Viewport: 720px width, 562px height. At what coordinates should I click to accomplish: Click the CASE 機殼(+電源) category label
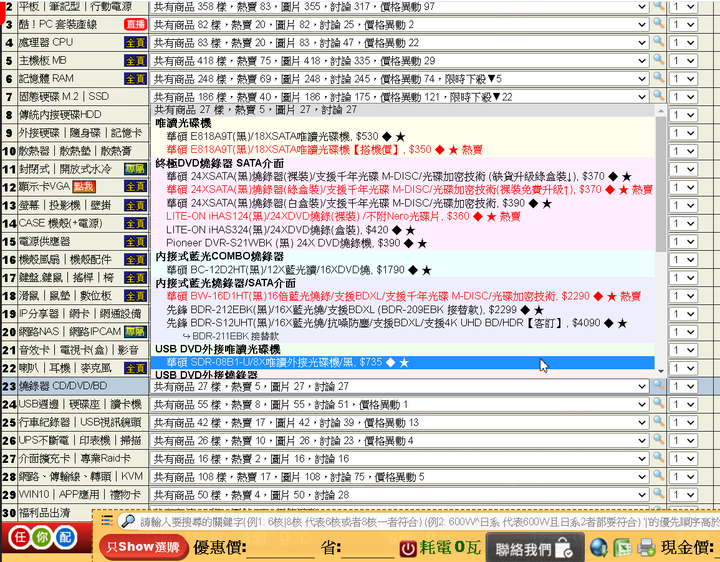(x=61, y=224)
